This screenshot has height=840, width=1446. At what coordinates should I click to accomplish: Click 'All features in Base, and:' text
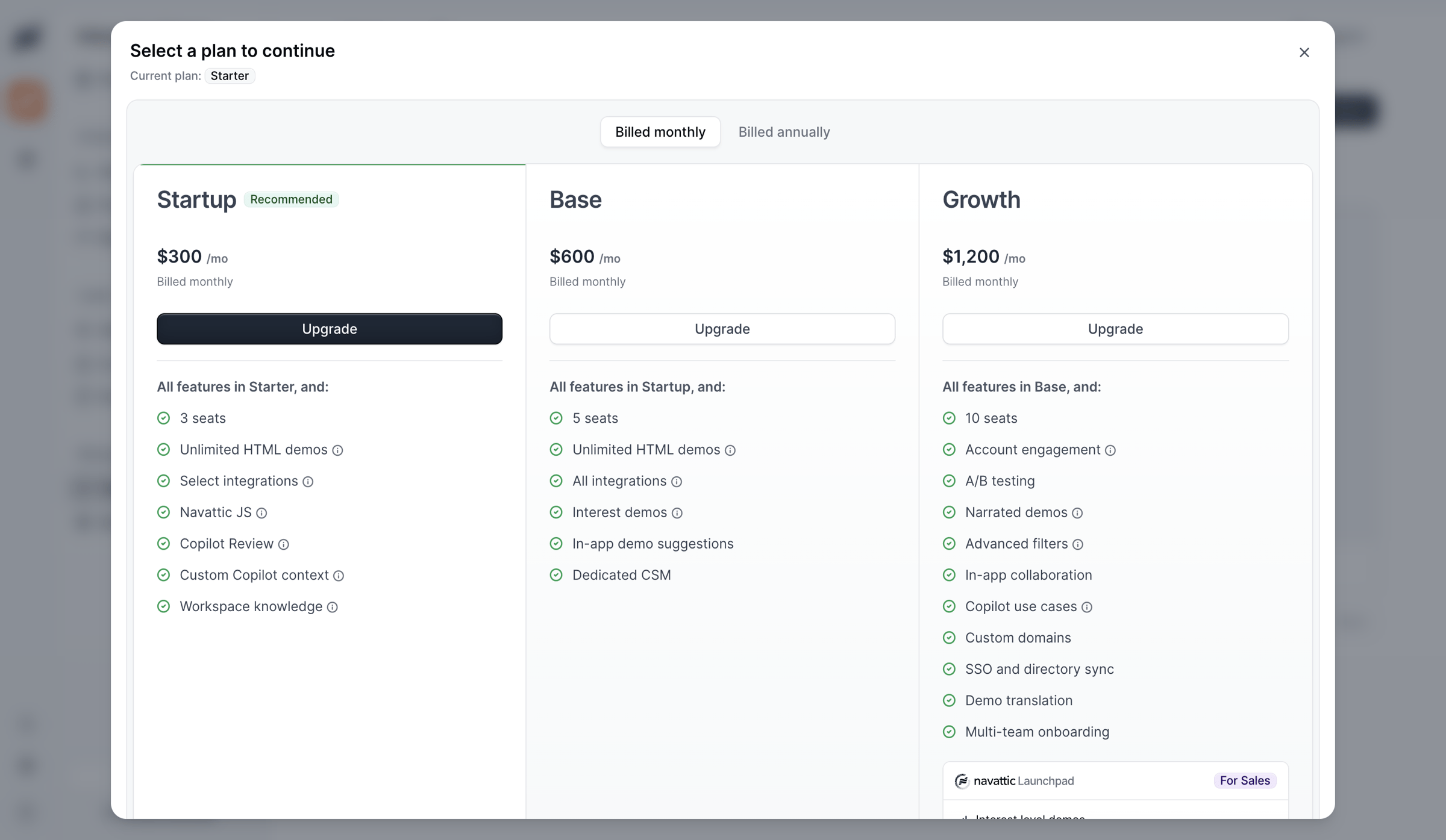pos(1022,387)
